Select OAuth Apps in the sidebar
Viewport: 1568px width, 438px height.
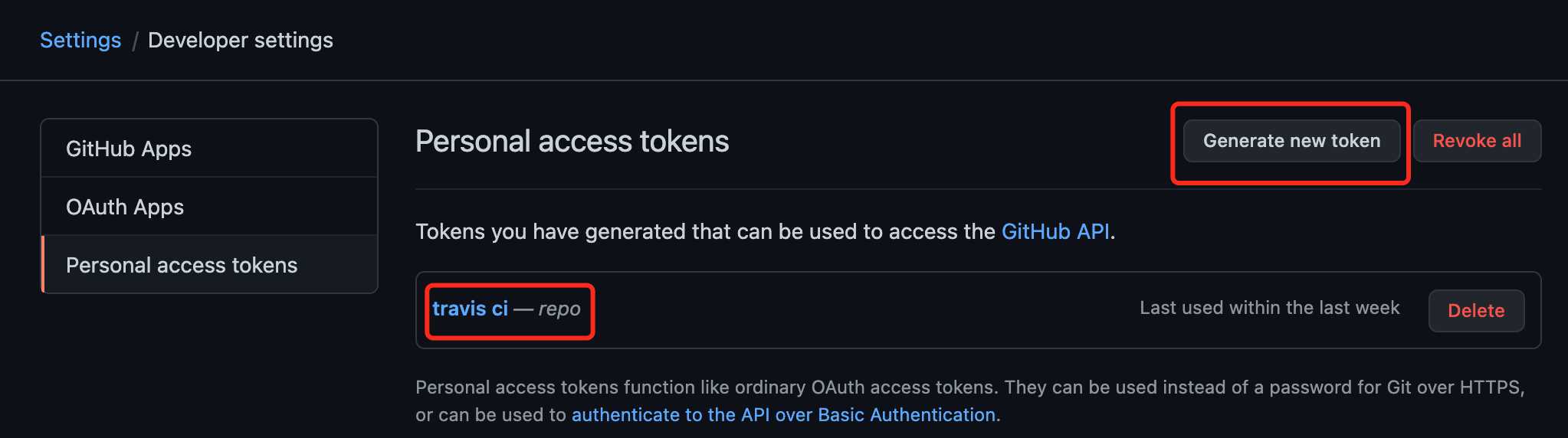(x=125, y=207)
